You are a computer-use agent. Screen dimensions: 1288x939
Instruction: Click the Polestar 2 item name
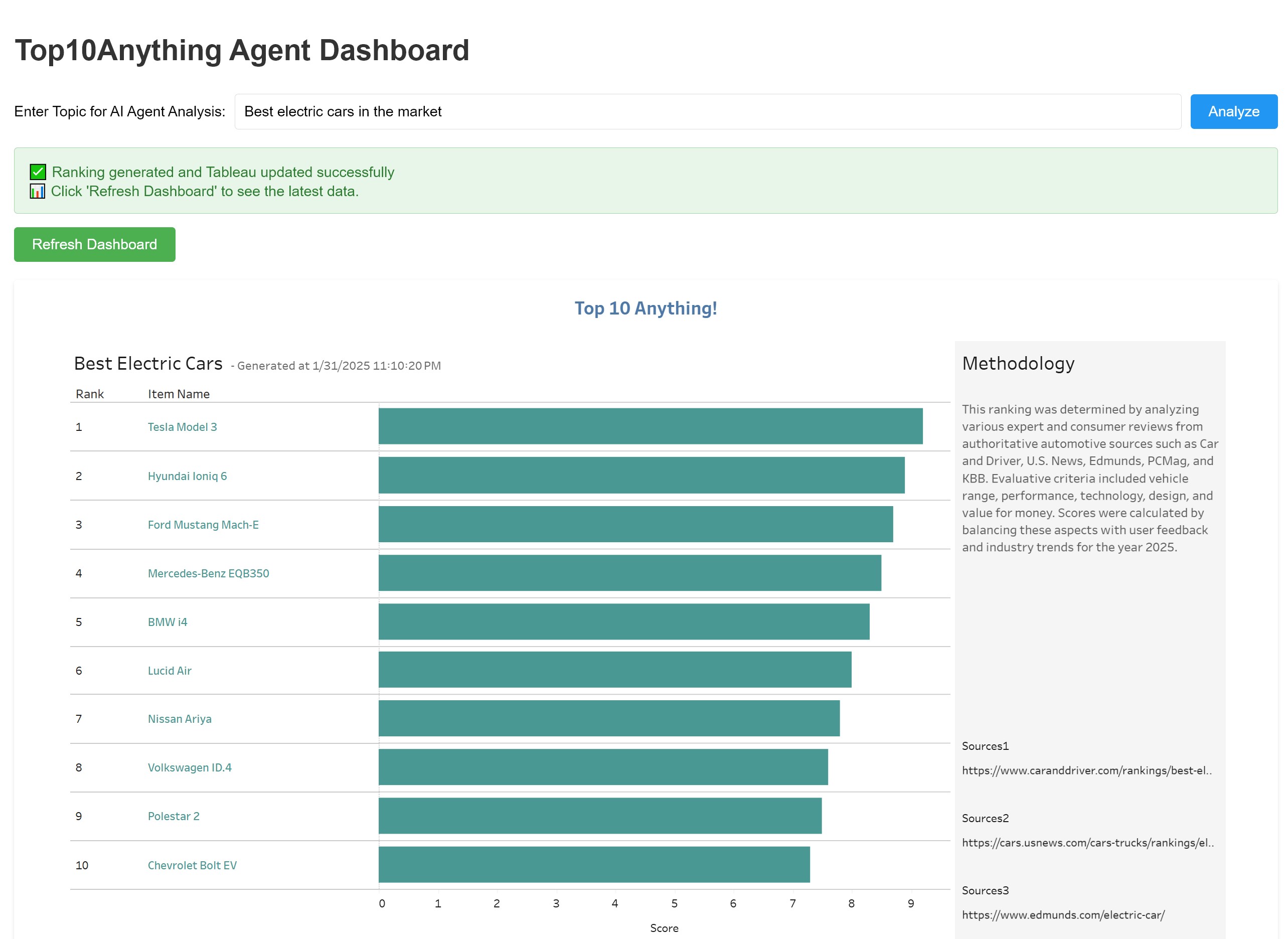(x=174, y=816)
